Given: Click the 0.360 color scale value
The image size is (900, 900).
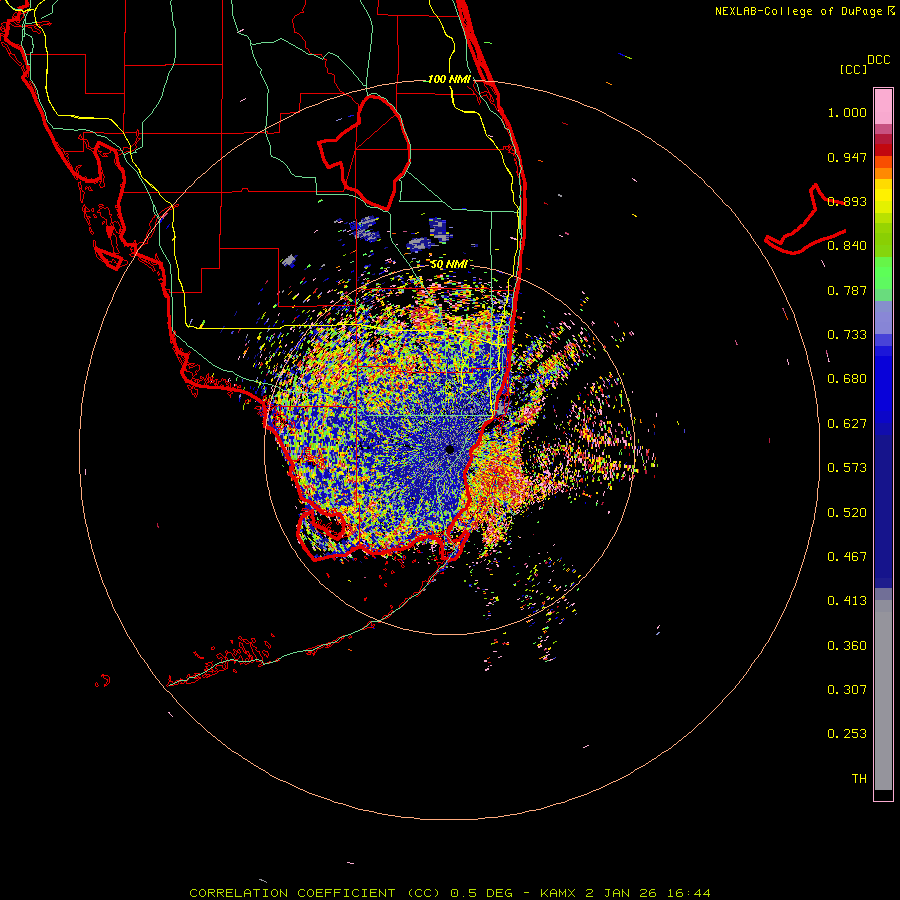Looking at the screenshot, I should click(847, 646).
